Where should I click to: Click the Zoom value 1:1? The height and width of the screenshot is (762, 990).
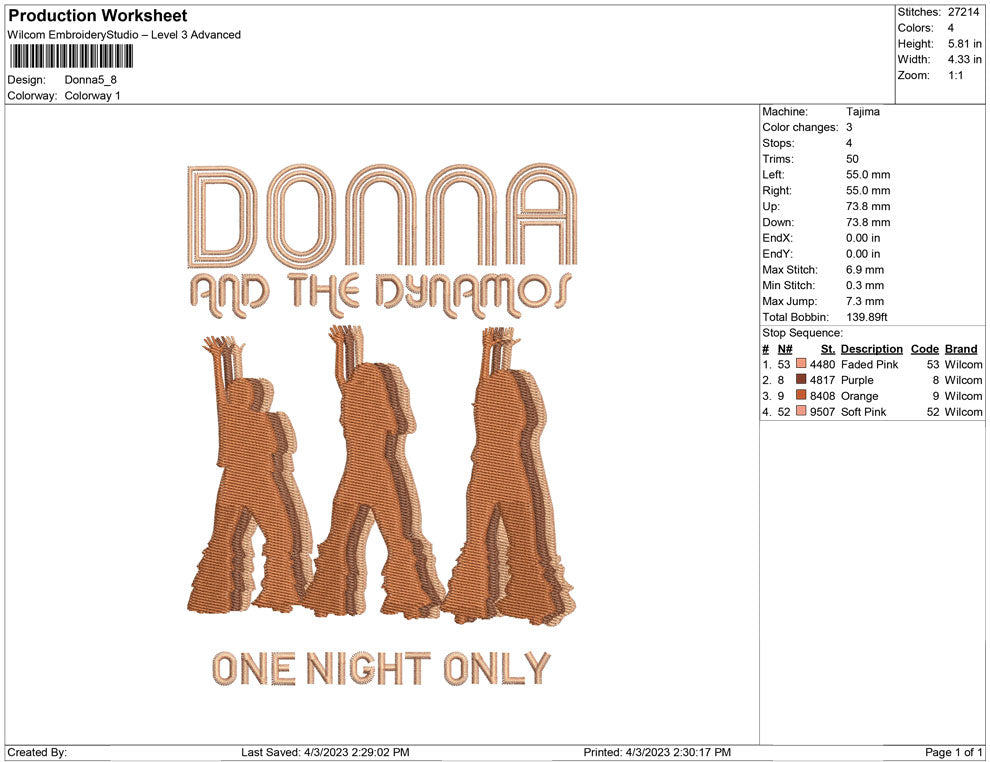[x=955, y=75]
